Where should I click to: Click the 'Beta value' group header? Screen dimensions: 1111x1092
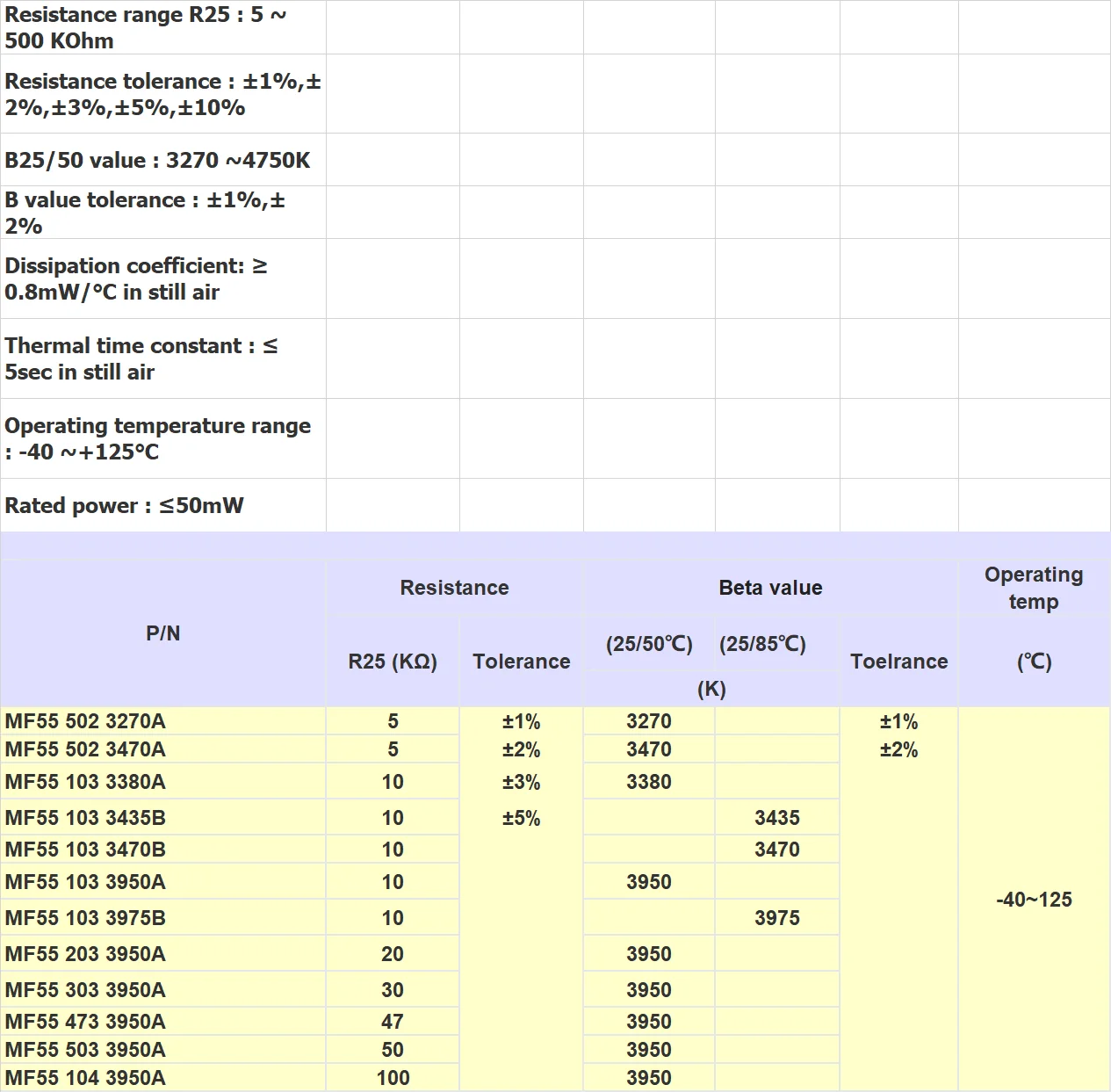pos(770,588)
